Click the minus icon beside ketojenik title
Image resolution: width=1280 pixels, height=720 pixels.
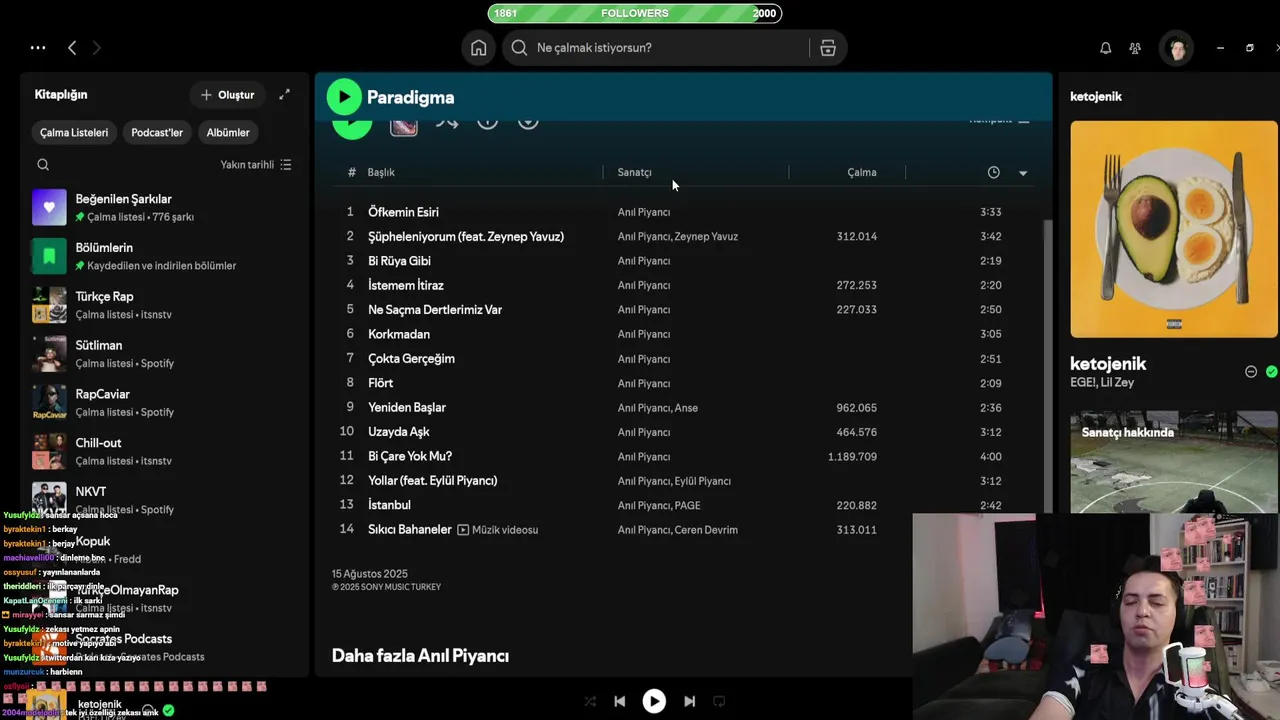tap(1250, 371)
